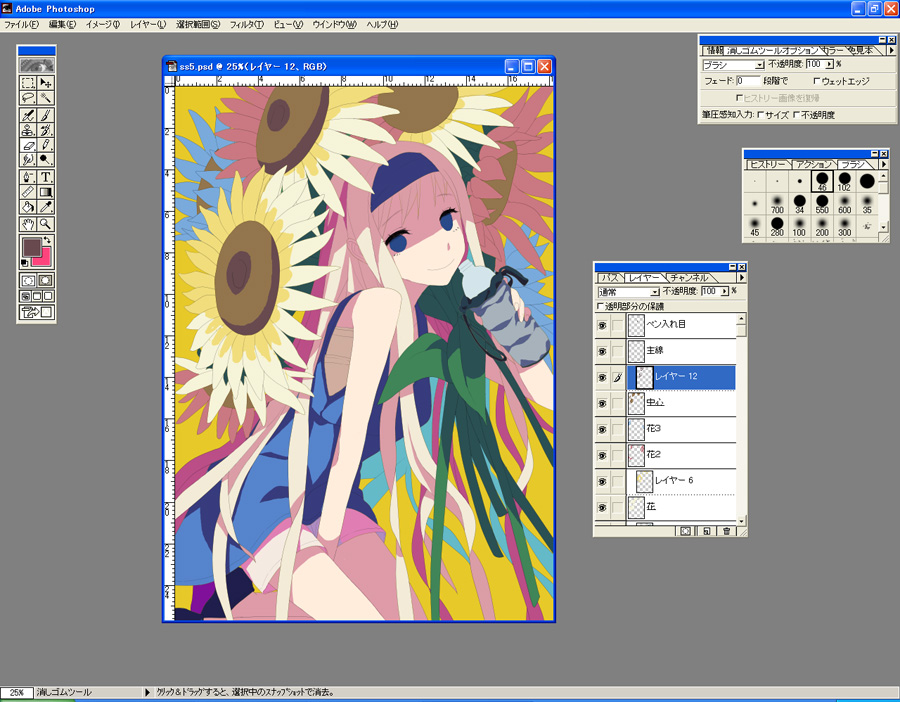Delete layer using trash icon
The height and width of the screenshot is (702, 900).
[727, 531]
